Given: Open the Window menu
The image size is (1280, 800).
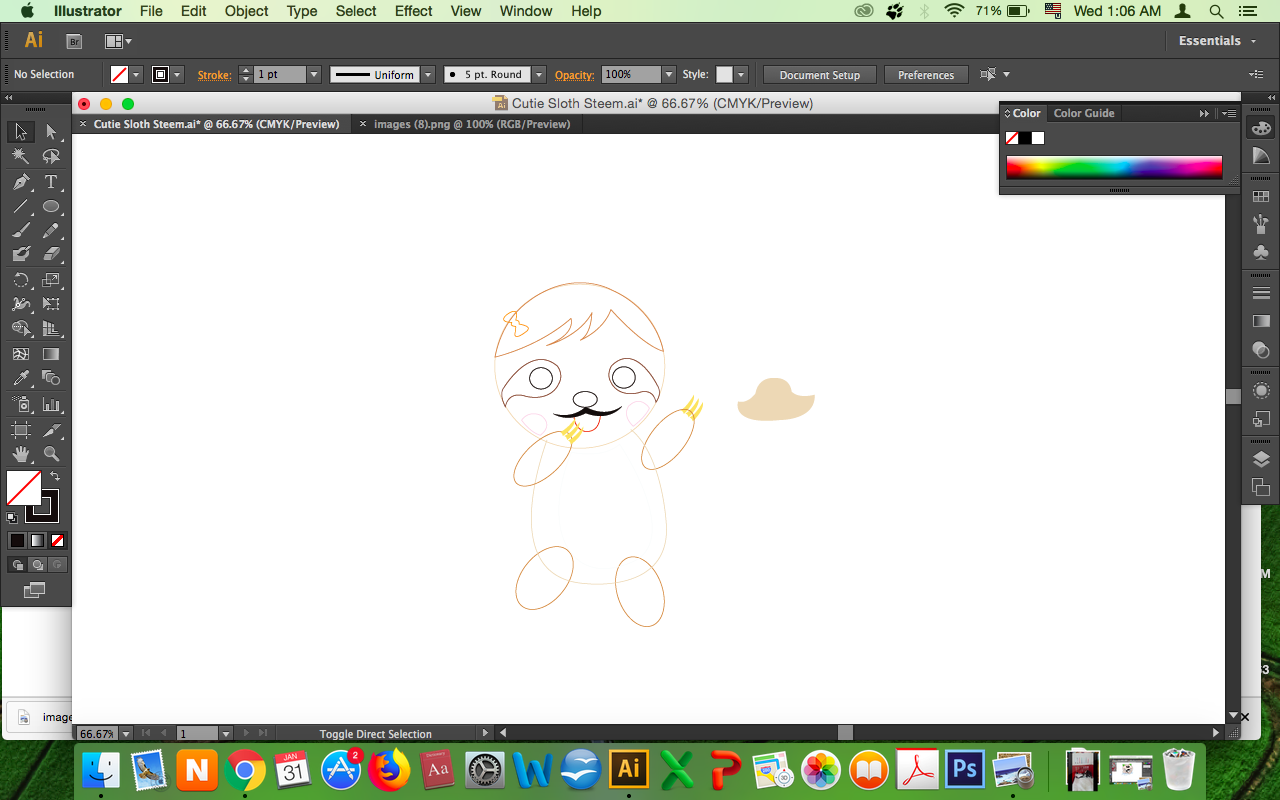Looking at the screenshot, I should tap(526, 11).
